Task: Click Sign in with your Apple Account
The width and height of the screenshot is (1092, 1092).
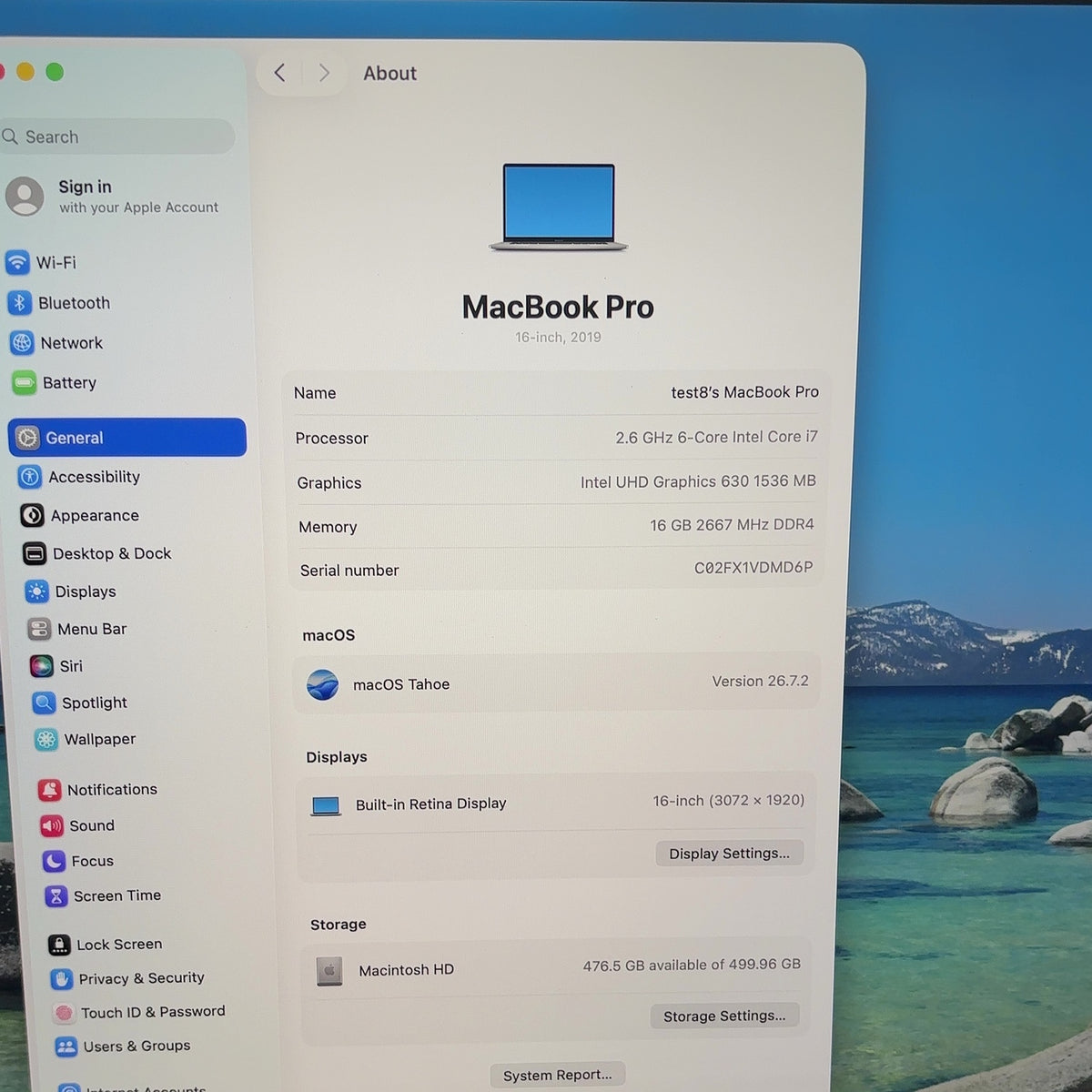Action: (115, 196)
